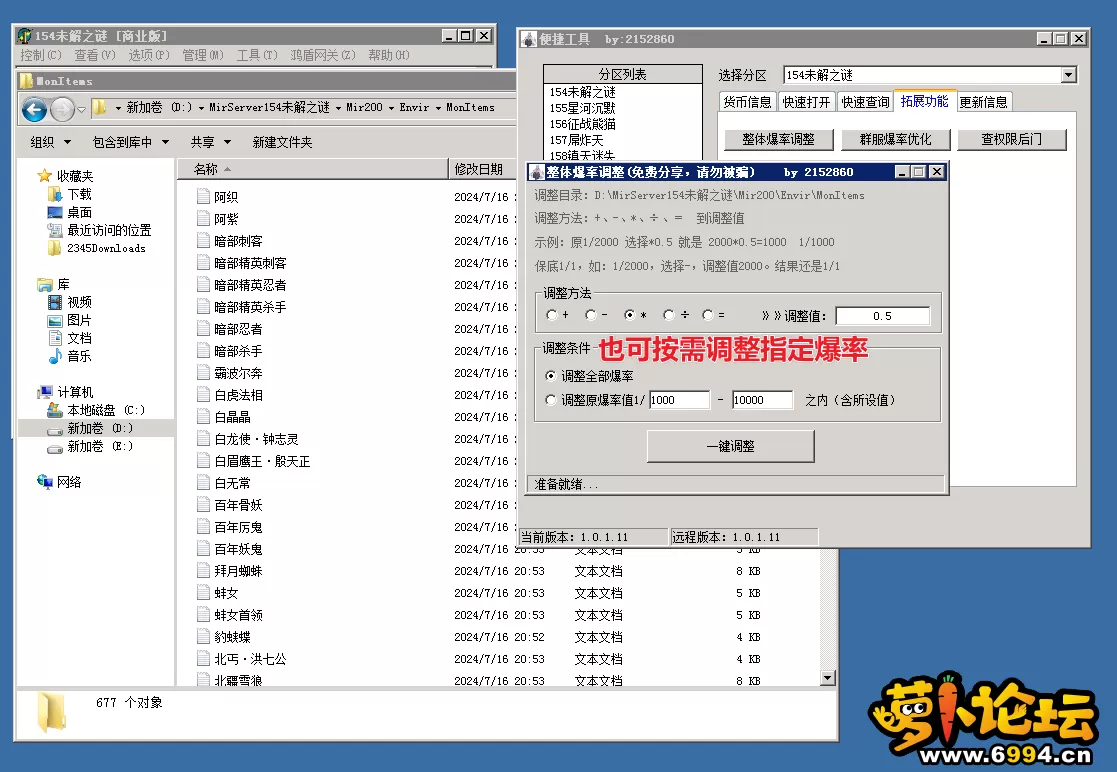
Task: Switch to 快速查询 tab
Action: click(866, 102)
